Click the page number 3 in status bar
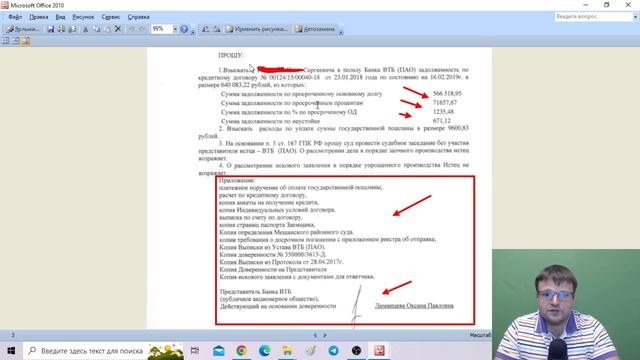This screenshot has height=360, width=640. pos(13,335)
